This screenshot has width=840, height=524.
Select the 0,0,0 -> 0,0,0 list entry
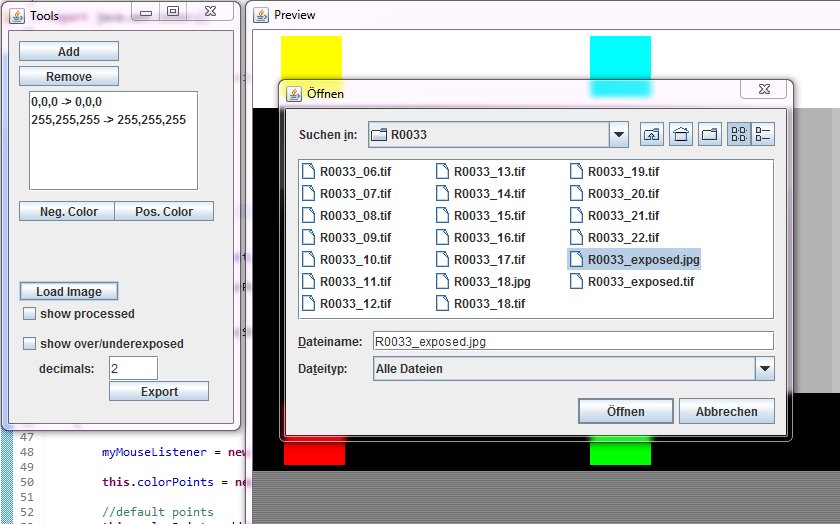[x=66, y=102]
